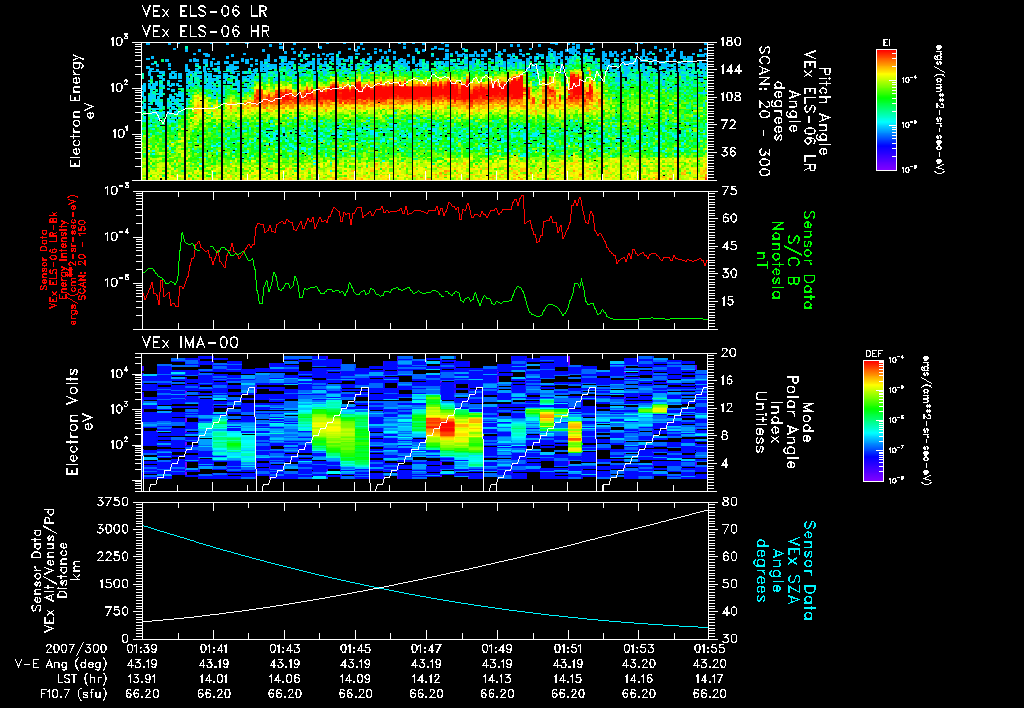Click the 01:53 time tick label
This screenshot has height=708, width=1024.
pos(639,649)
